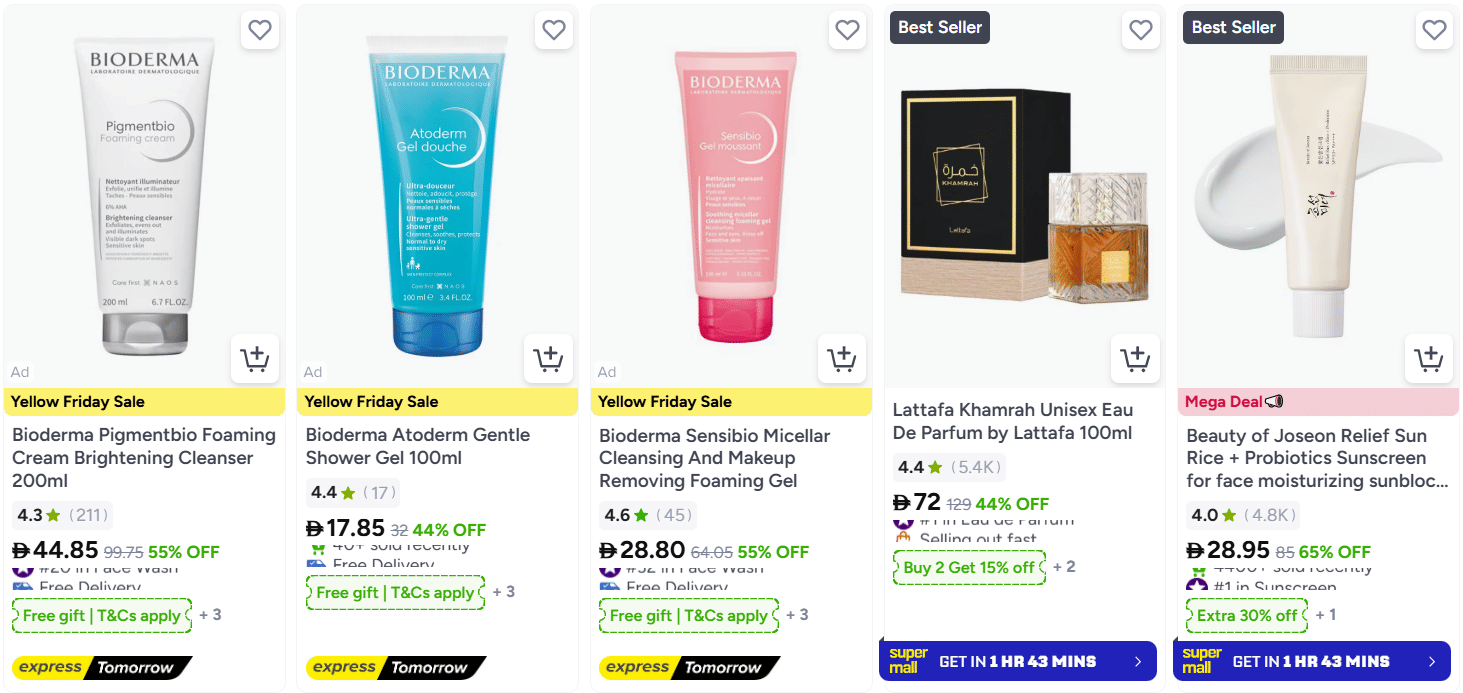
Task: Add Pigmentbio Foaming Cream to cart
Action: [255, 359]
